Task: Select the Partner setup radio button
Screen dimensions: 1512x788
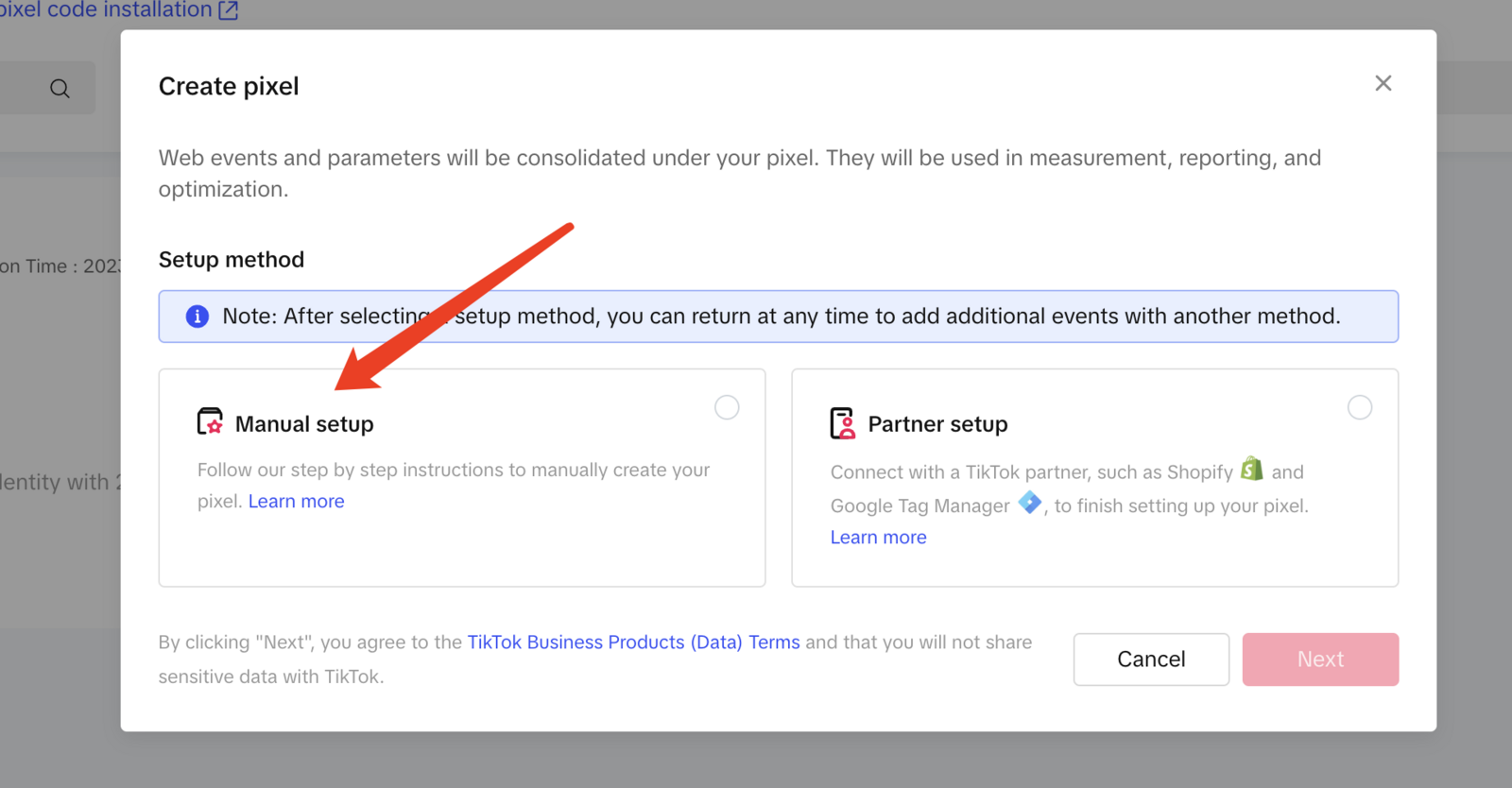Action: 1359,407
